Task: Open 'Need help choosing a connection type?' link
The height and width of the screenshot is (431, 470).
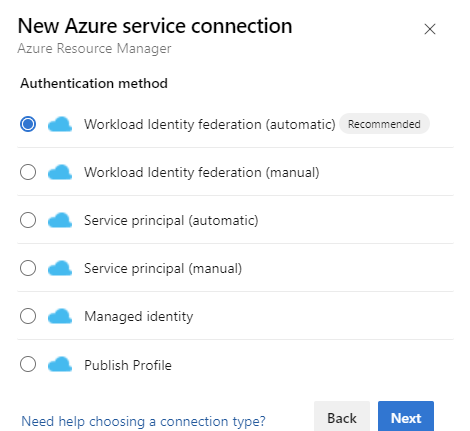Action: coord(143,421)
